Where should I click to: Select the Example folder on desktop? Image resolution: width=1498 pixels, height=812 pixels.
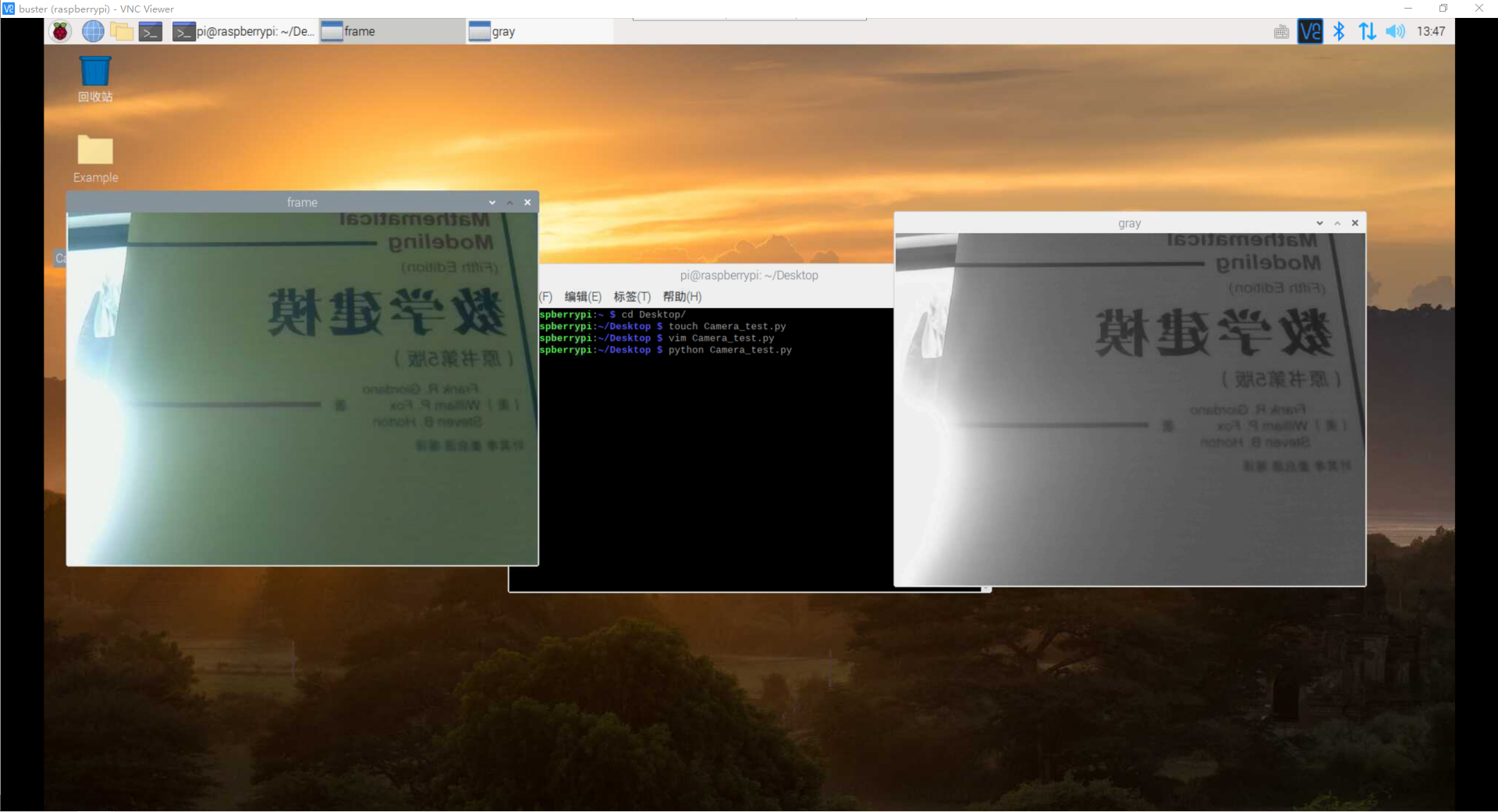95,159
